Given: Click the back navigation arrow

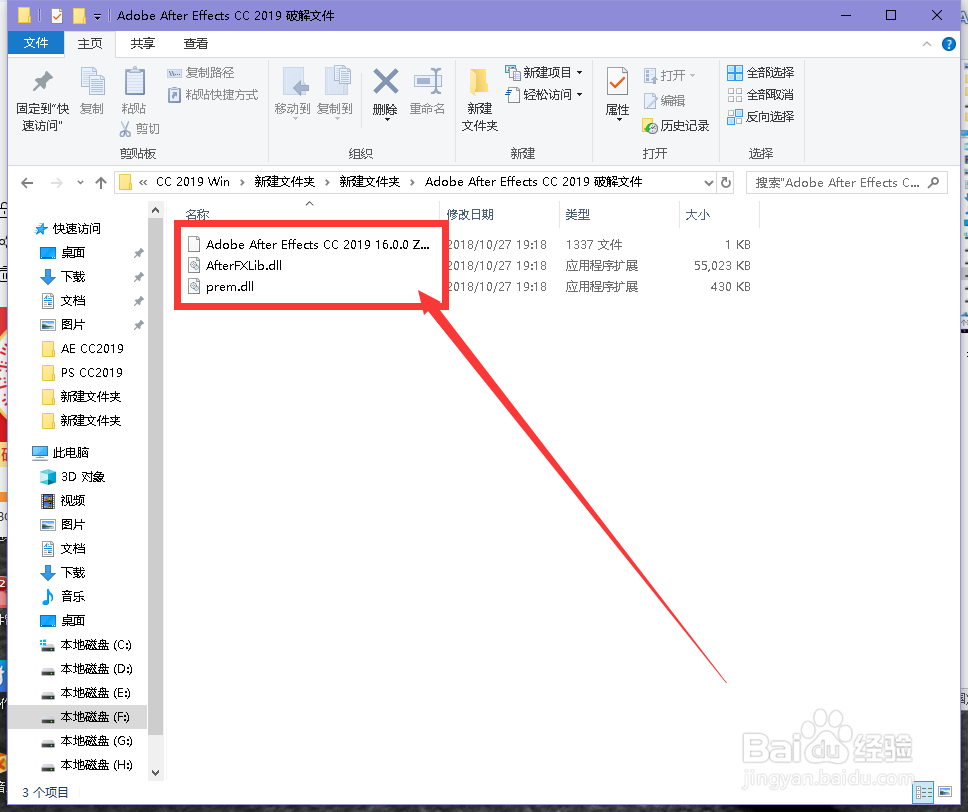Looking at the screenshot, I should click(x=27, y=181).
